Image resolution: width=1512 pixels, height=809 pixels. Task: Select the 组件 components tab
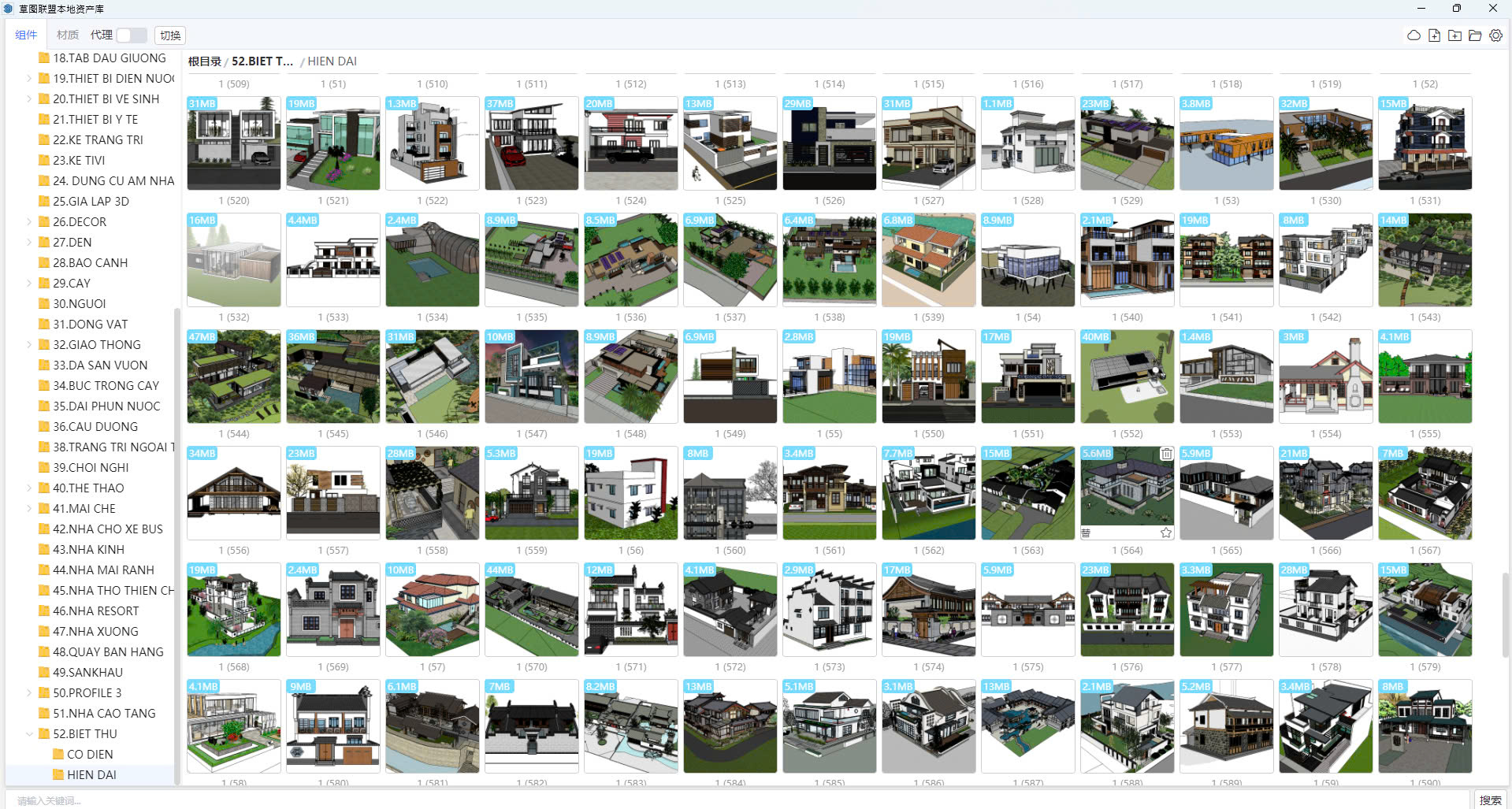pyautogui.click(x=26, y=35)
